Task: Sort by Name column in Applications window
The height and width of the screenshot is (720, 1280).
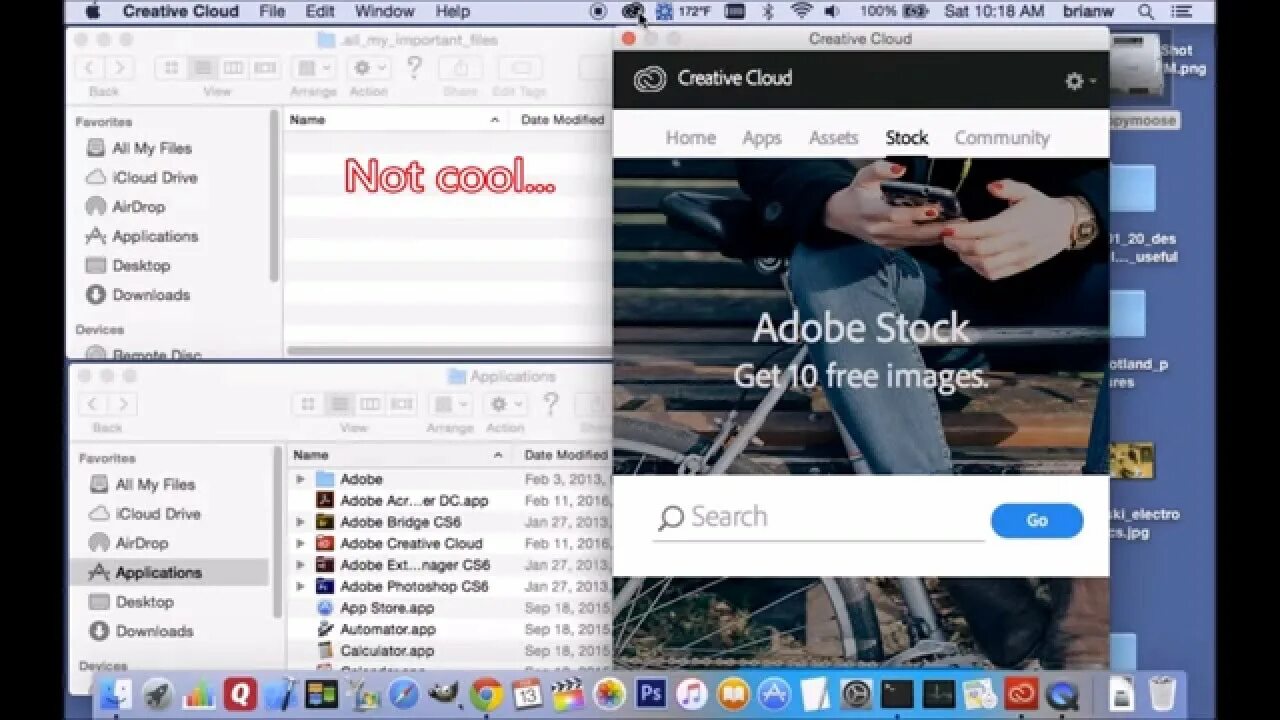Action: click(400, 455)
